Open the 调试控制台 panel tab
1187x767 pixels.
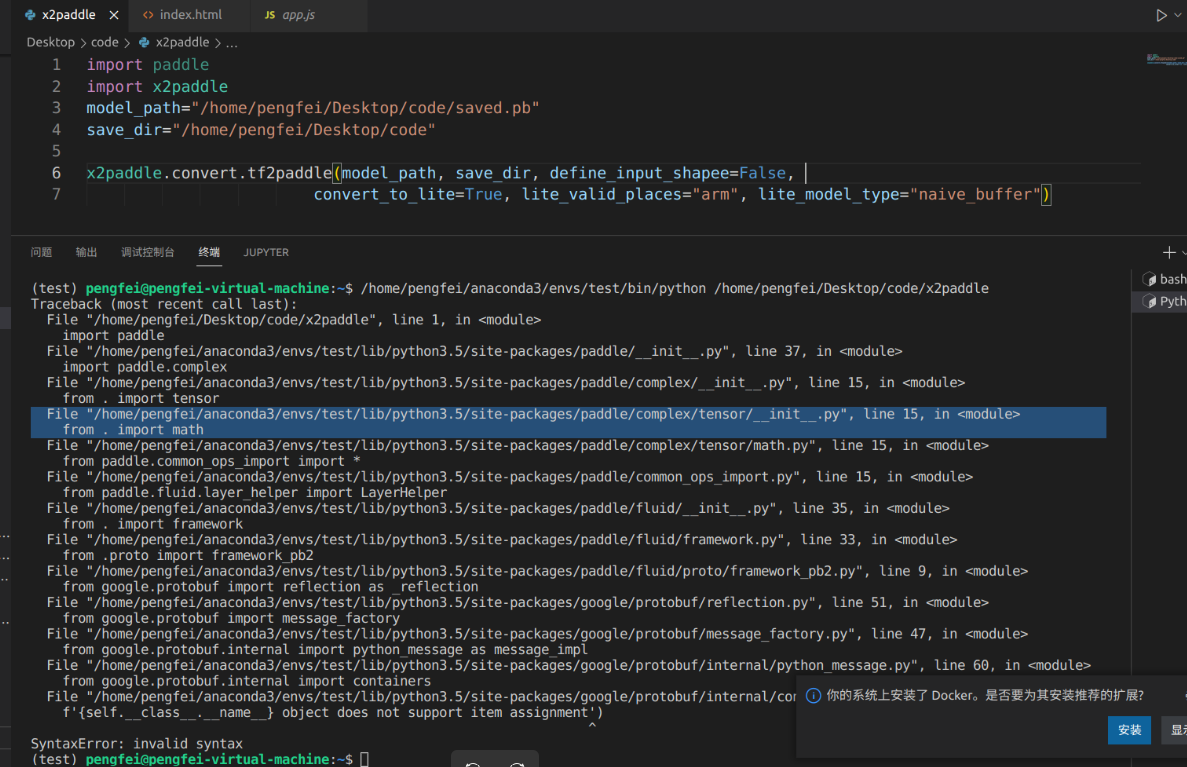coord(147,252)
